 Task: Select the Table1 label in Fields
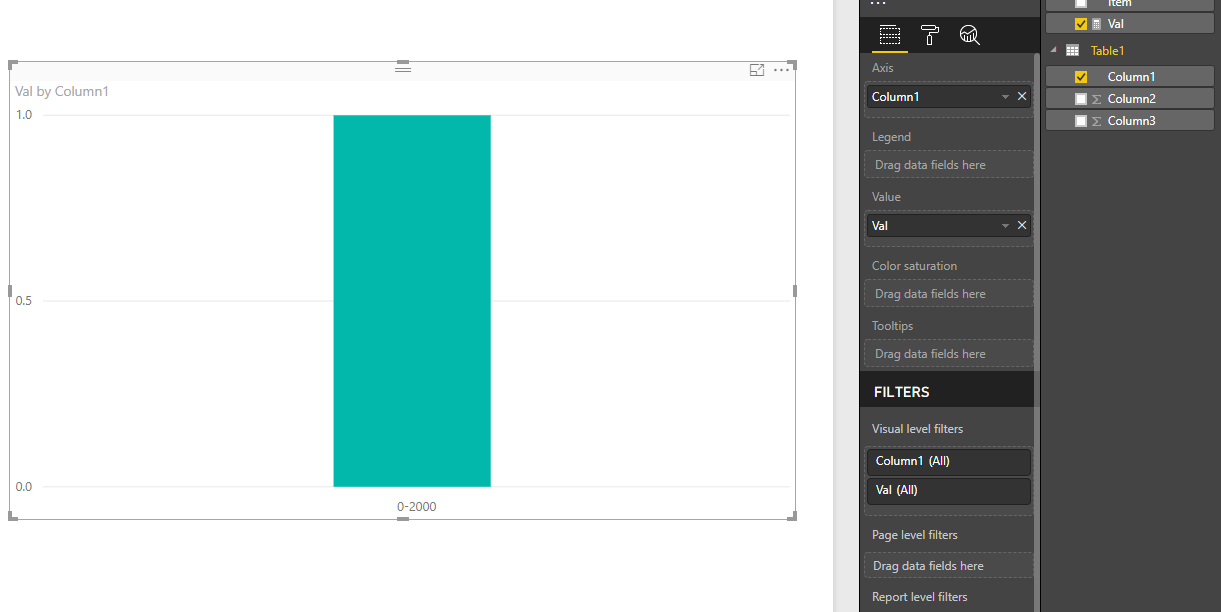[1108, 50]
